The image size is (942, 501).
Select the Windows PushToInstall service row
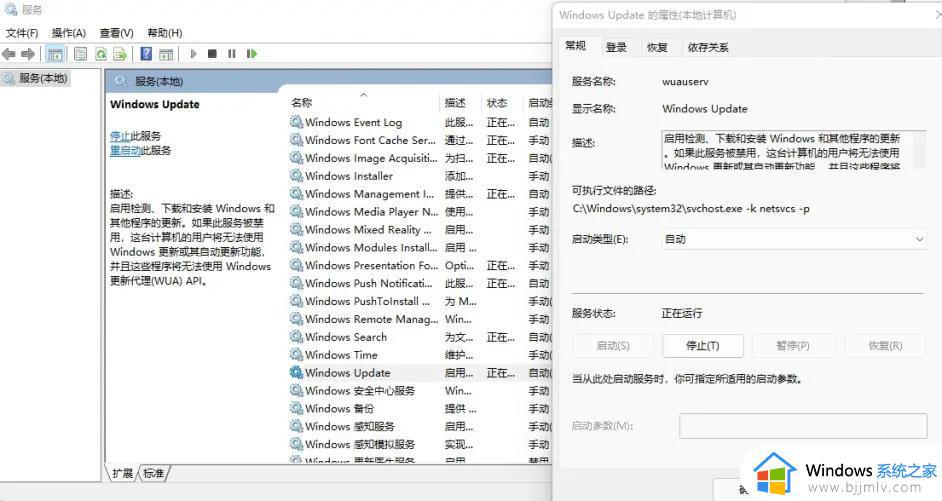pyautogui.click(x=419, y=301)
